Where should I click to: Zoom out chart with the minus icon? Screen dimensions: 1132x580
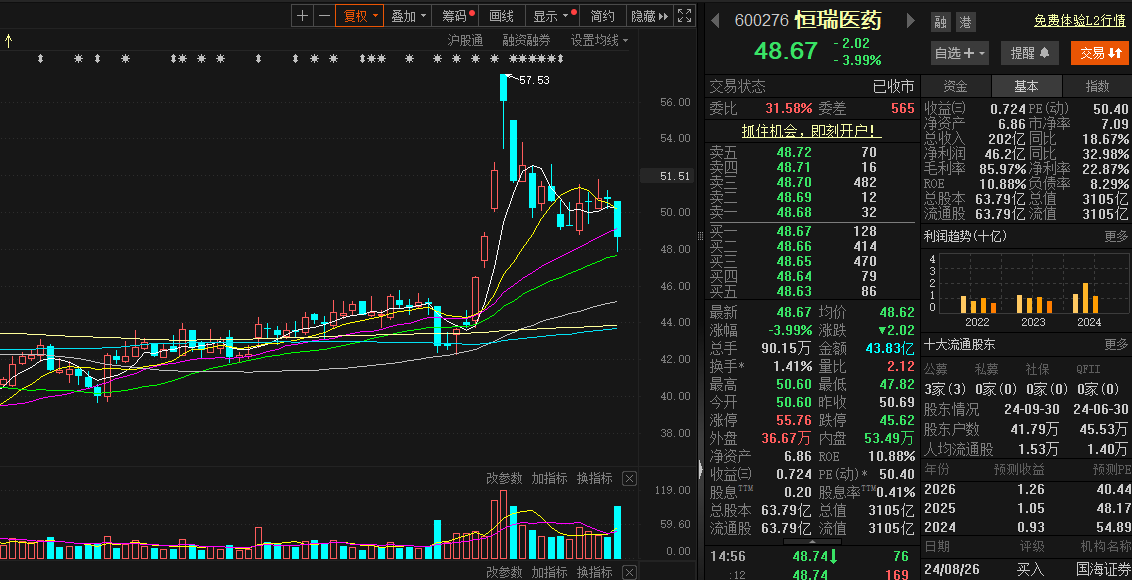[x=324, y=16]
